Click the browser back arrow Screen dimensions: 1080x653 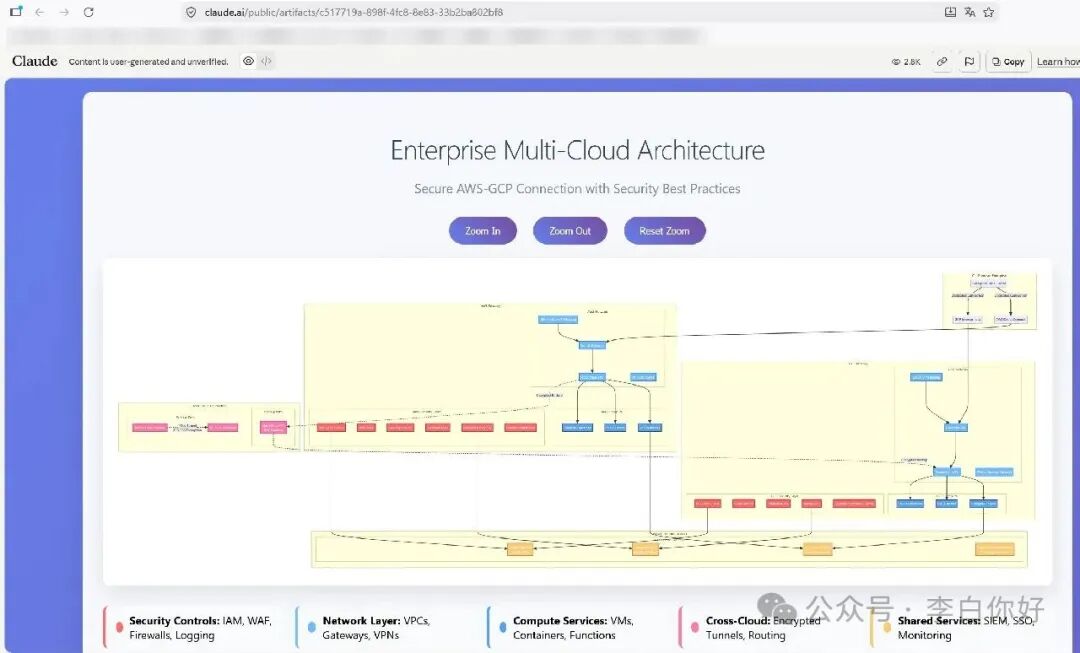pos(39,12)
